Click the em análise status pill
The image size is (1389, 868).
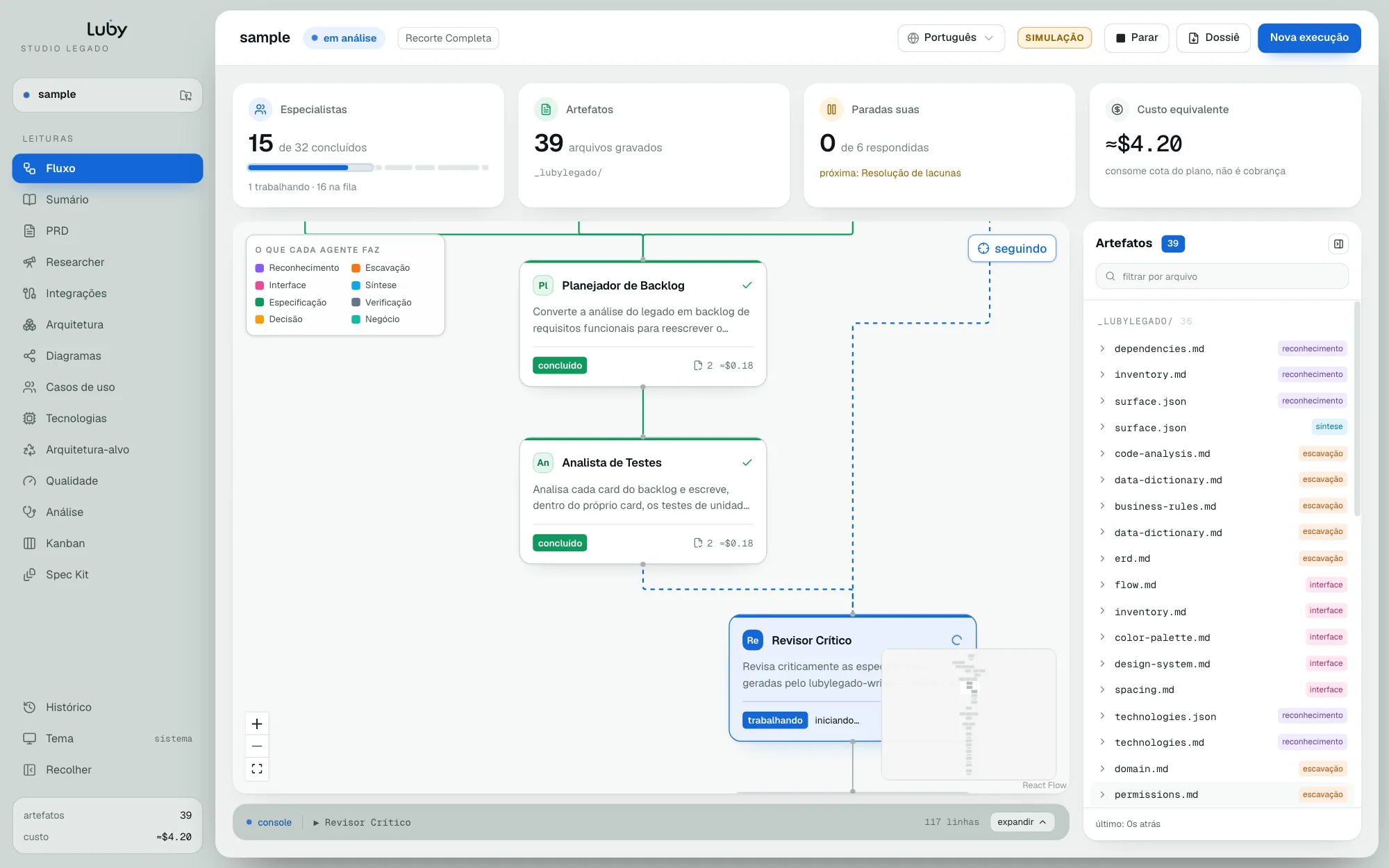coord(344,38)
